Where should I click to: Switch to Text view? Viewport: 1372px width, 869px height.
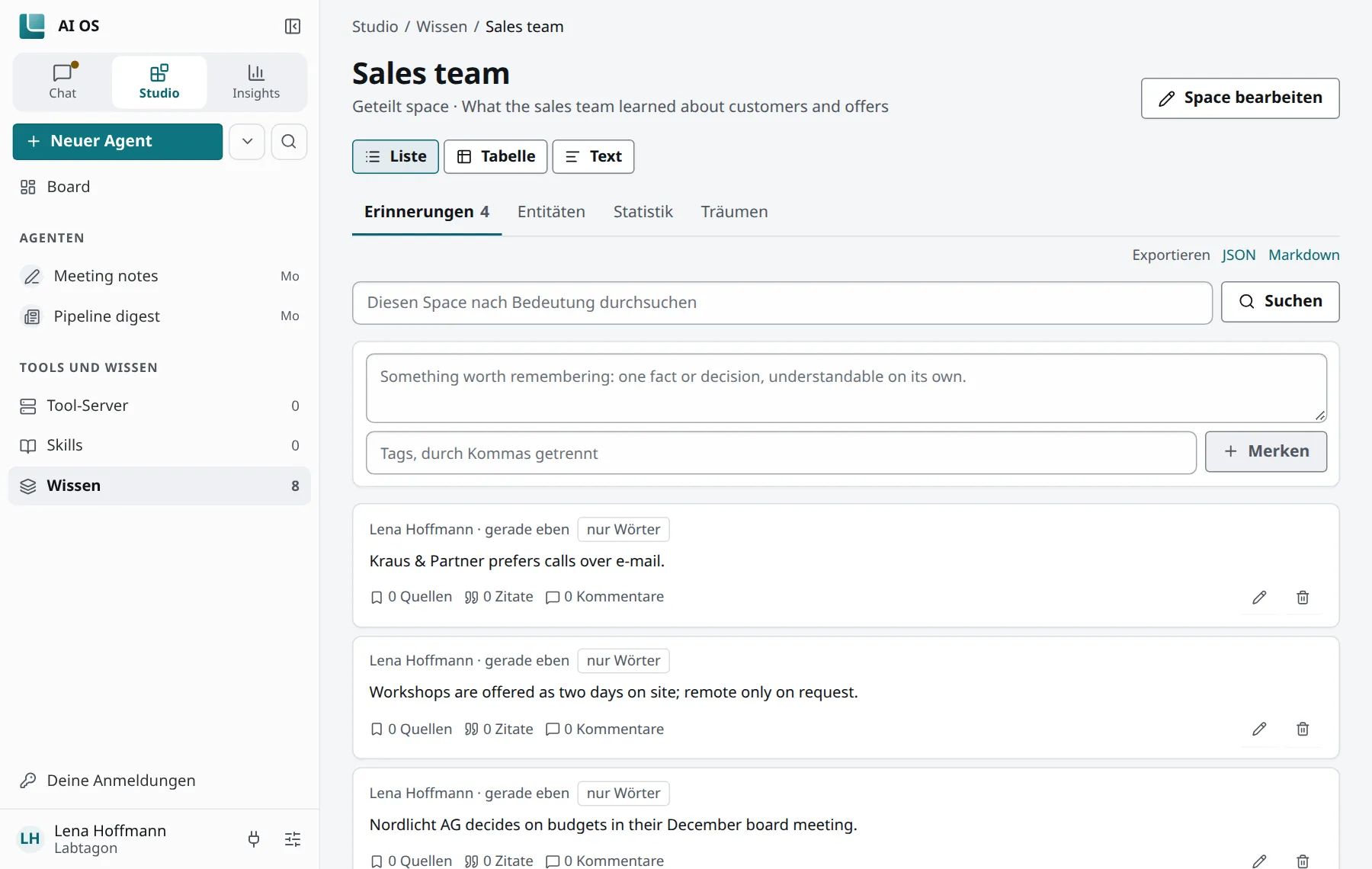point(593,156)
